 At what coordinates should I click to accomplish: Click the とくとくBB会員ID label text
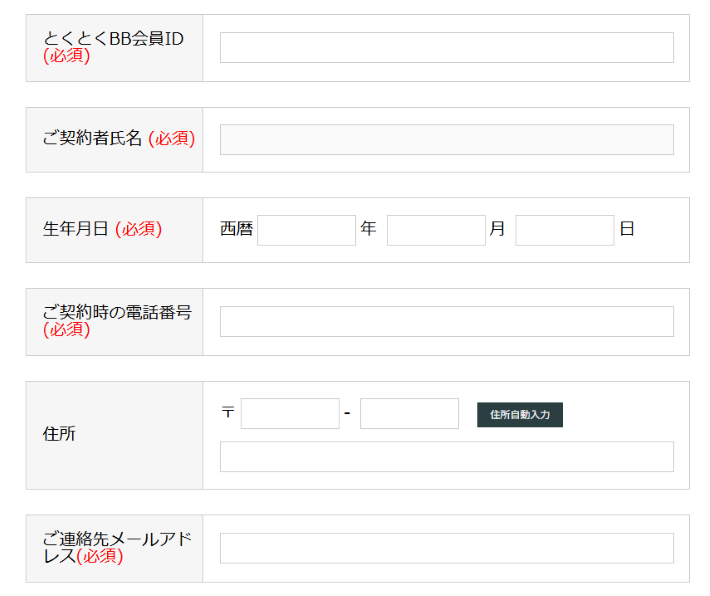pyautogui.click(x=113, y=39)
